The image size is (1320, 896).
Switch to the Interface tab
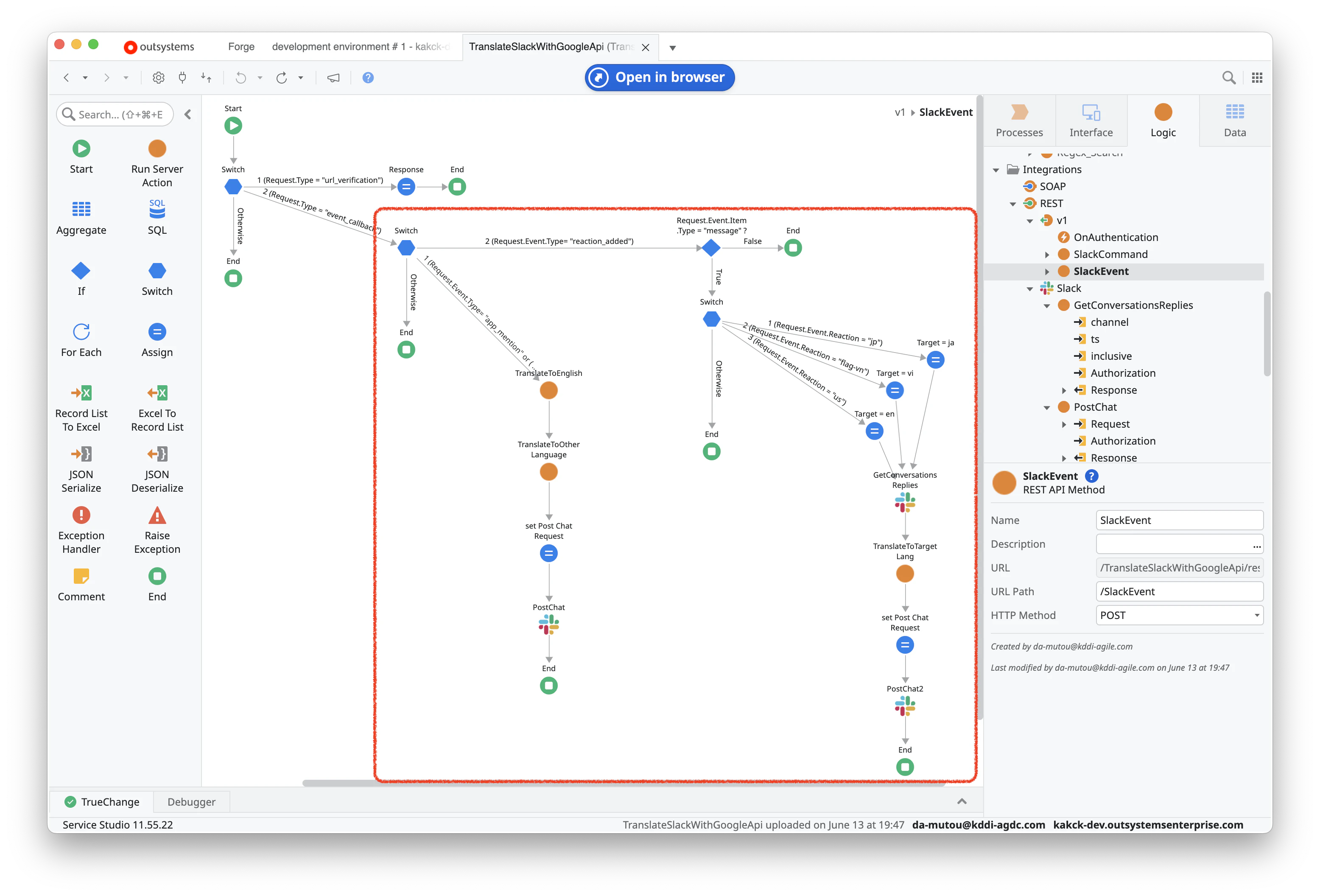1091,121
